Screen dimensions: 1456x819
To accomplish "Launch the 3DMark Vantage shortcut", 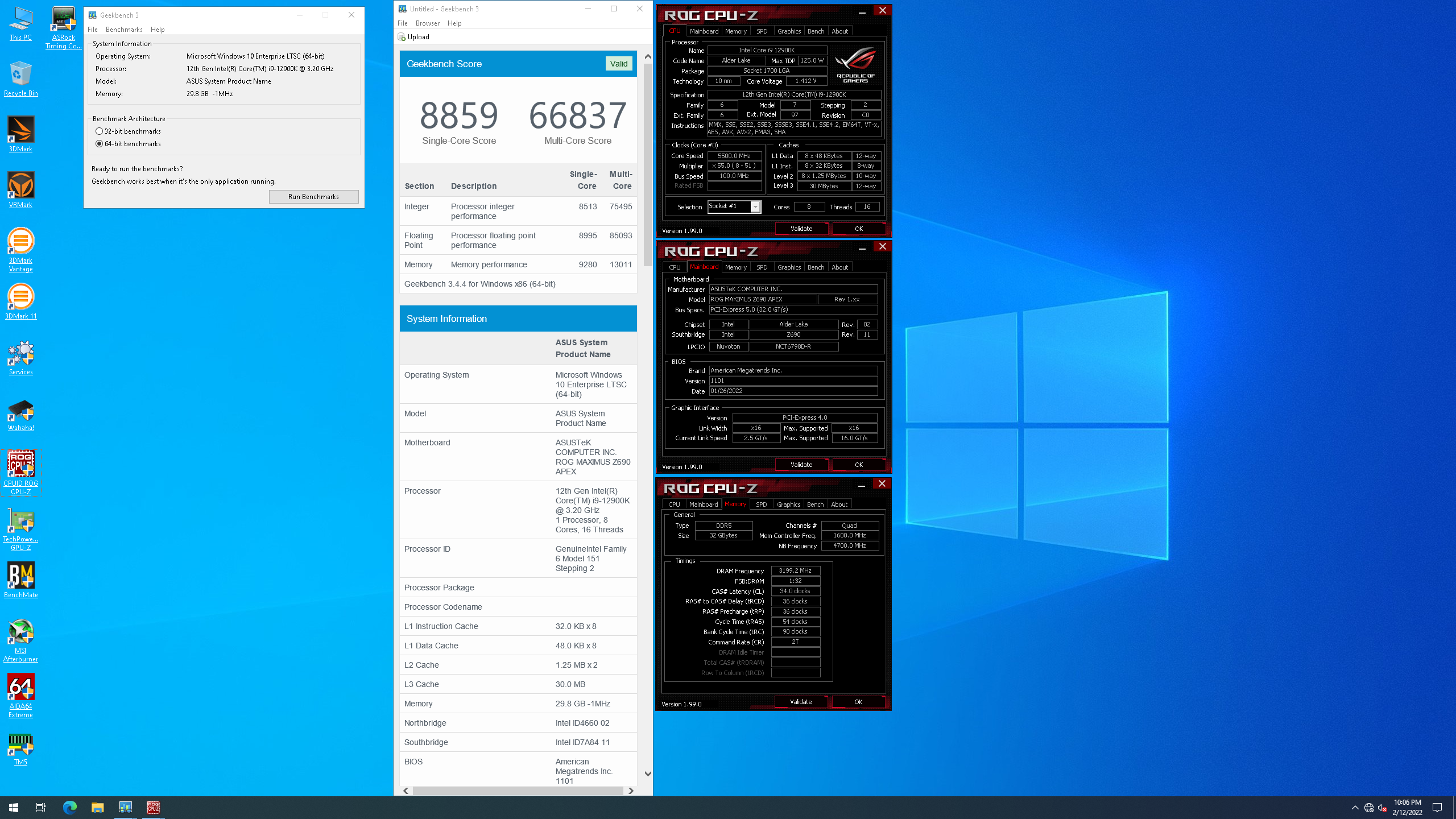I will (x=20, y=250).
